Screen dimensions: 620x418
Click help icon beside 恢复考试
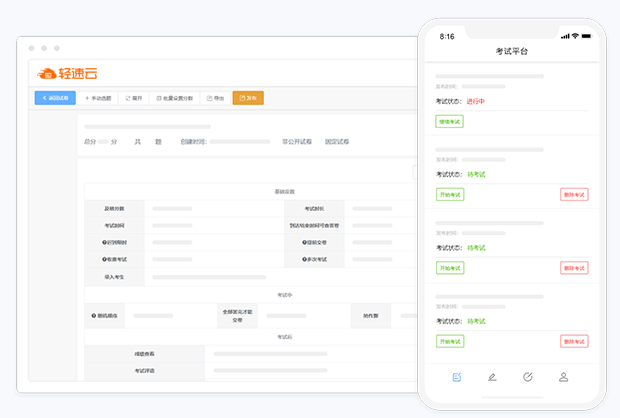tap(105, 259)
